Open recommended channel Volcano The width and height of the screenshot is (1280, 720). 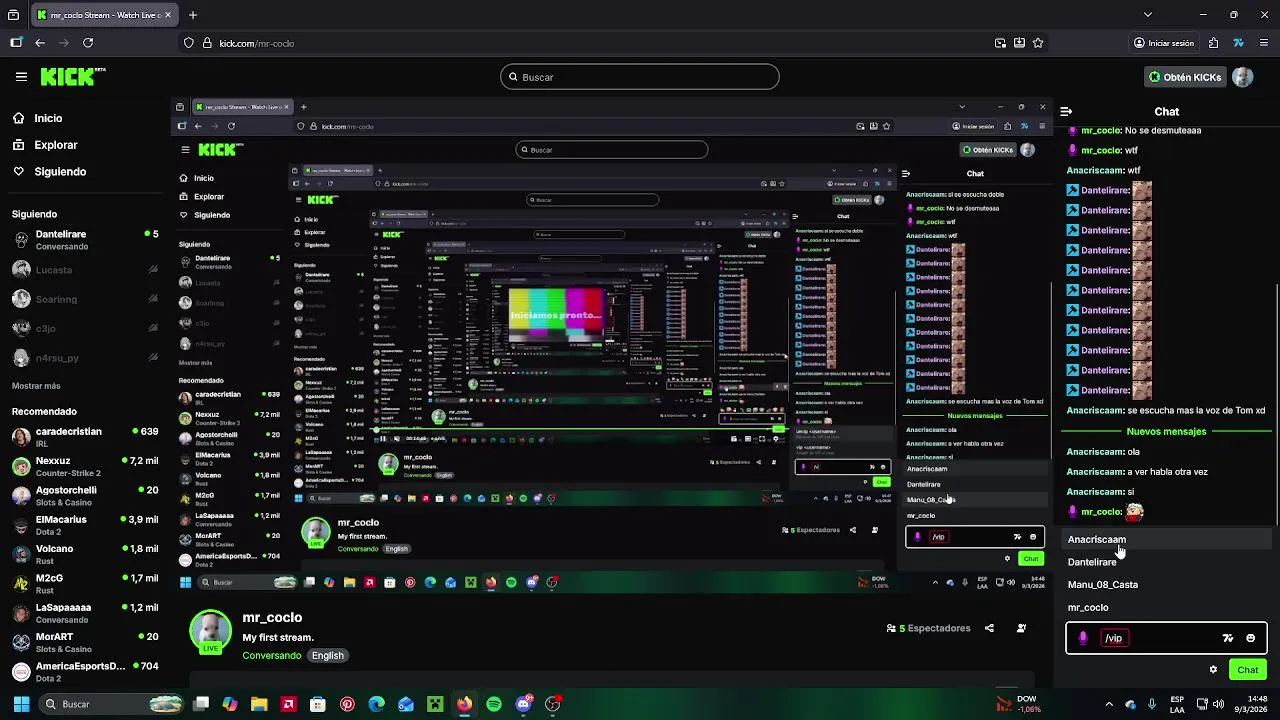(85, 554)
